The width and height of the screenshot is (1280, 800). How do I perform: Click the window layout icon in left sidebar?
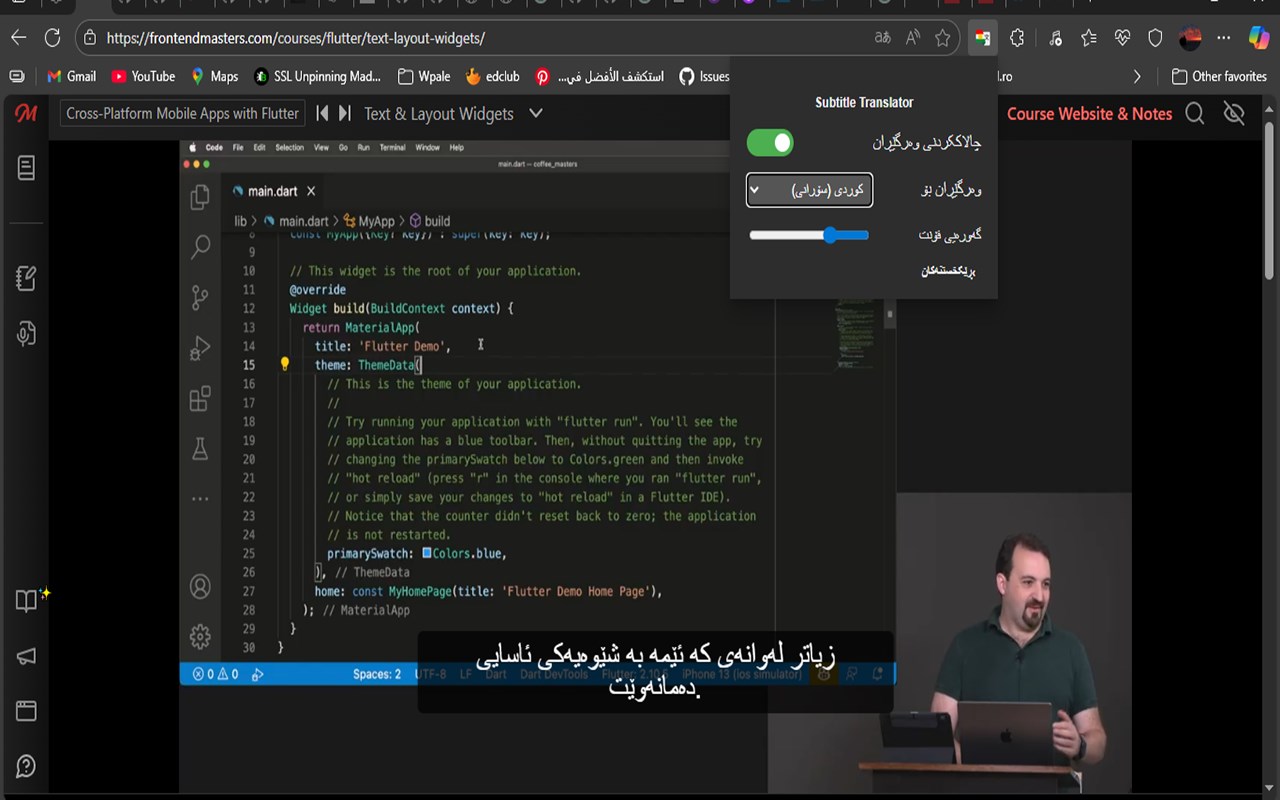tap(26, 711)
